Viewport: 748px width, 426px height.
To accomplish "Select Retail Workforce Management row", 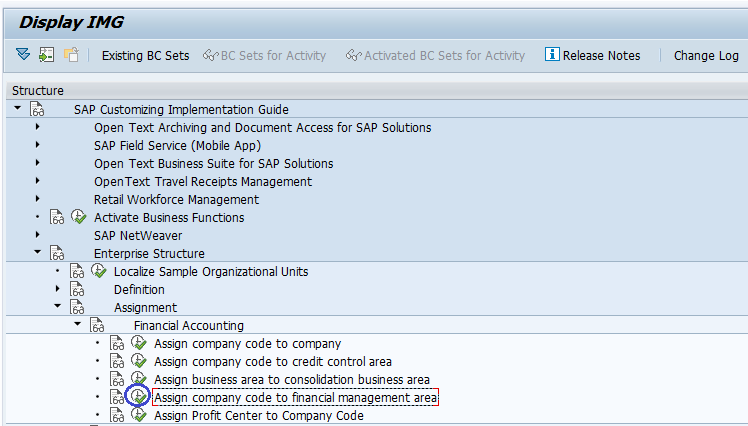I will 177,199.
